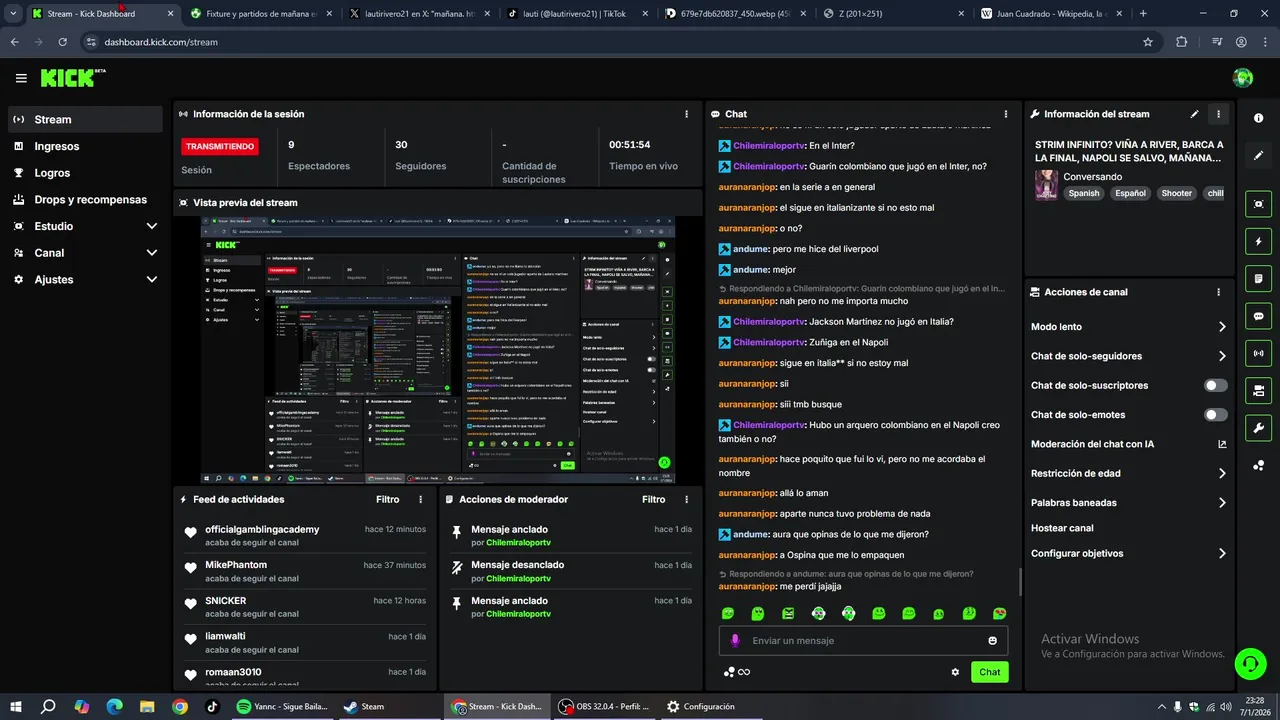Viewport: 1280px width, 720px height.
Task: Open the Chat panel options menu
Action: tap(1005, 114)
